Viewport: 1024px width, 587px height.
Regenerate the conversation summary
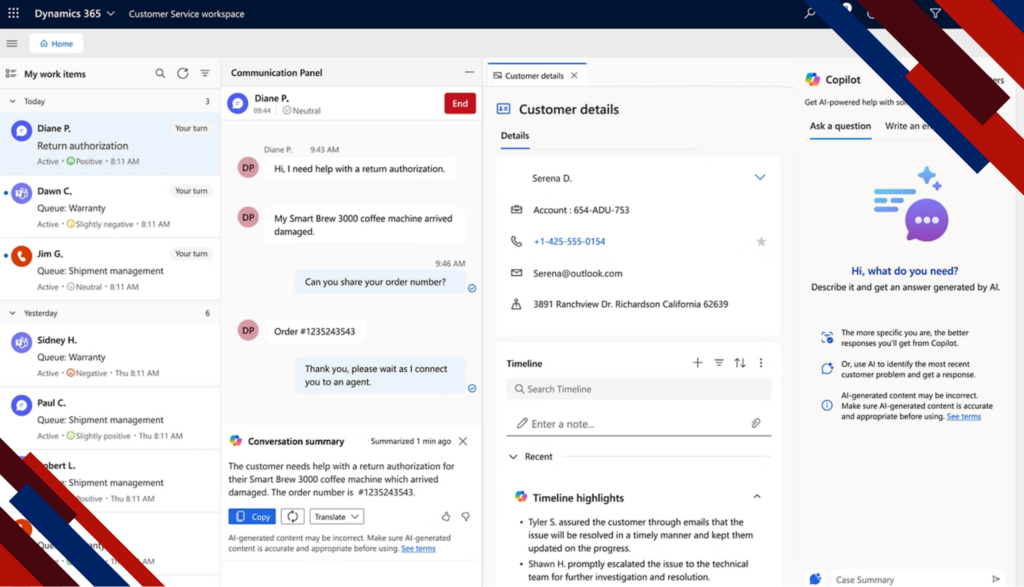[x=290, y=516]
